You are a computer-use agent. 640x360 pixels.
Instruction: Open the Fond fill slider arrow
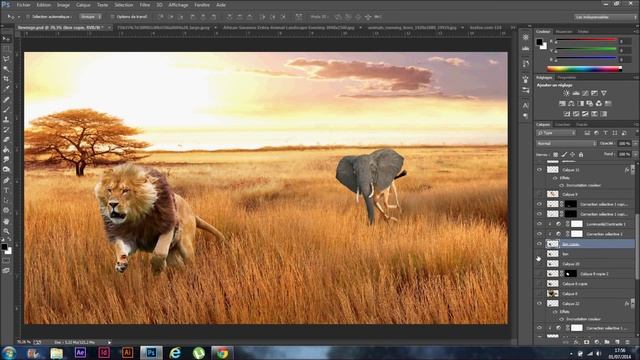coord(635,154)
